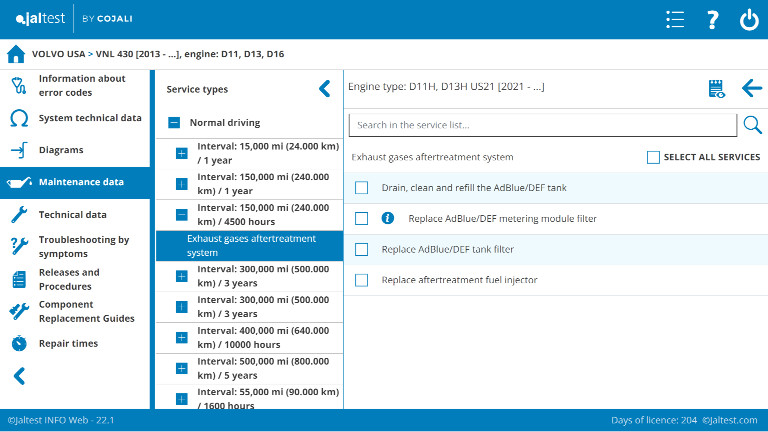Click the home icon in breadcrumb
Screen dimensions: 768x432
(15, 54)
